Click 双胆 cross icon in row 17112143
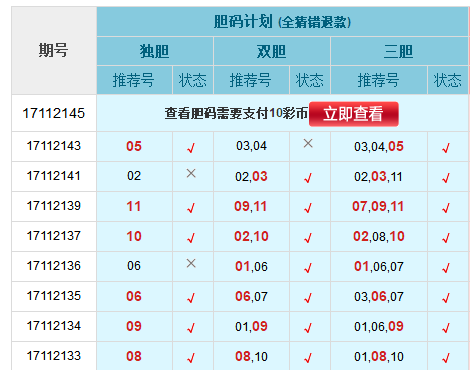This screenshot has height=370, width=470. (308, 143)
